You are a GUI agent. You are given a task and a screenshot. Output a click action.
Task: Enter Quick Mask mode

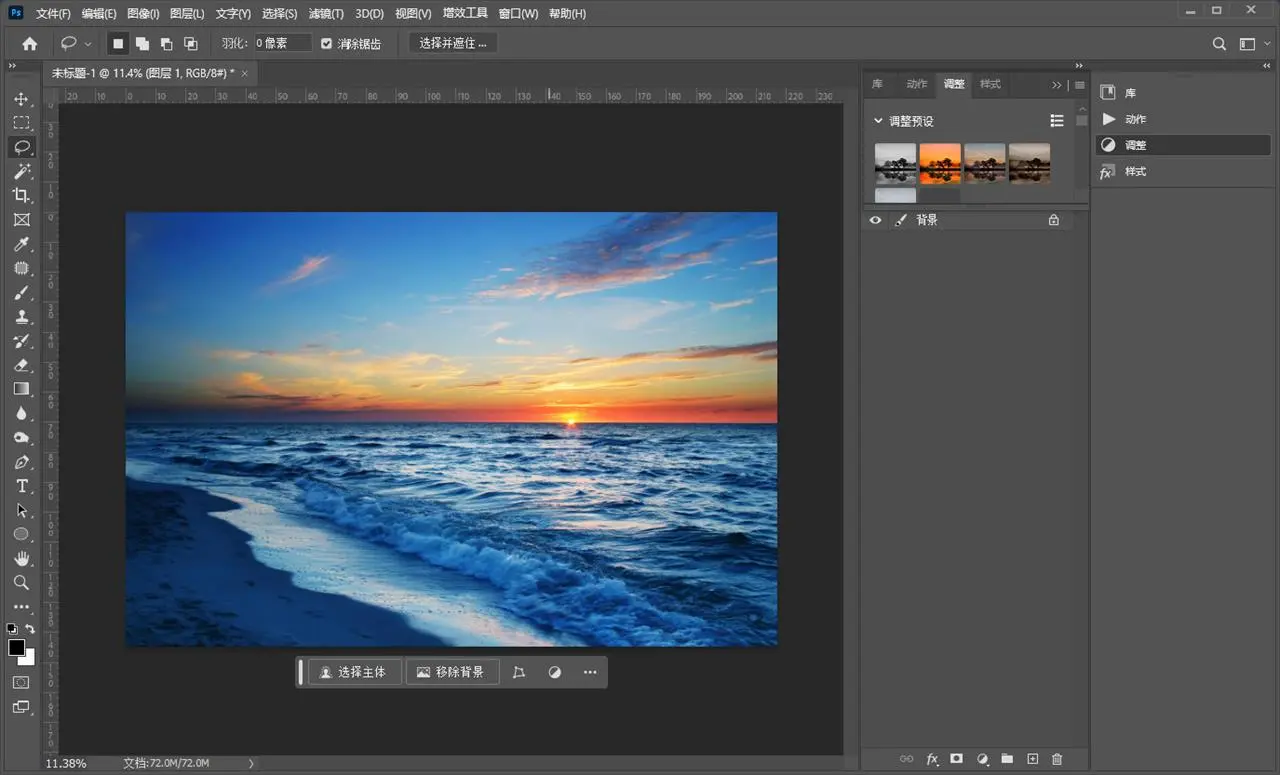(x=22, y=682)
